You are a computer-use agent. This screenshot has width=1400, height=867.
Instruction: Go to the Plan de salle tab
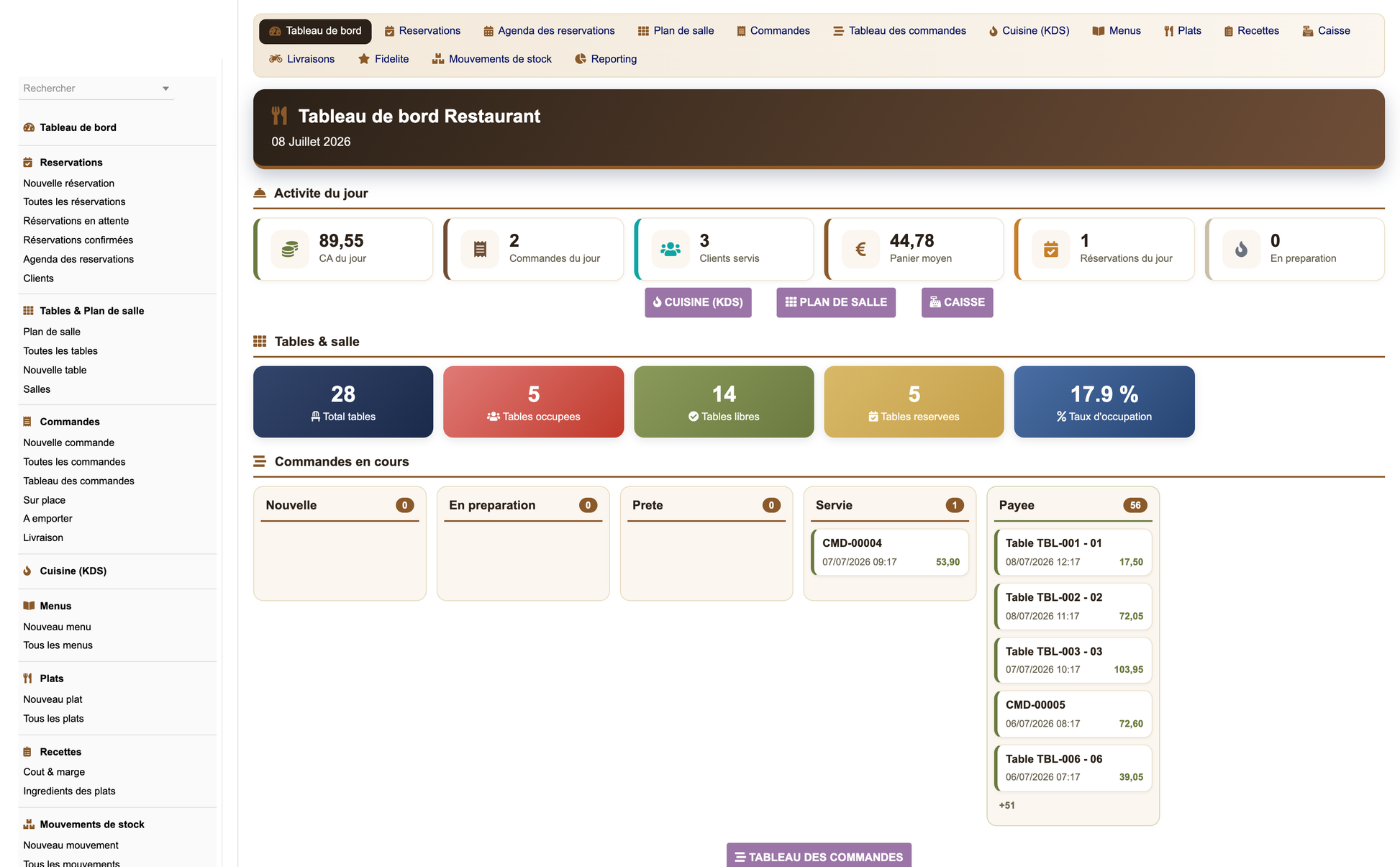pos(676,31)
